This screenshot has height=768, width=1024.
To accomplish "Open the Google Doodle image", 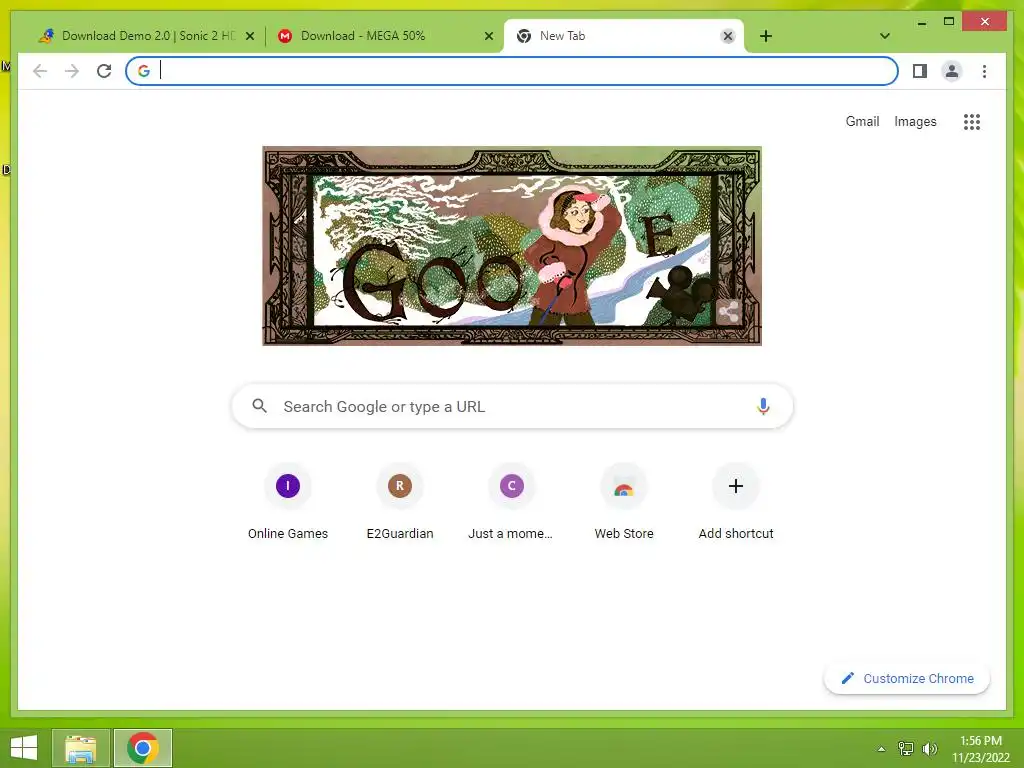I will [512, 246].
